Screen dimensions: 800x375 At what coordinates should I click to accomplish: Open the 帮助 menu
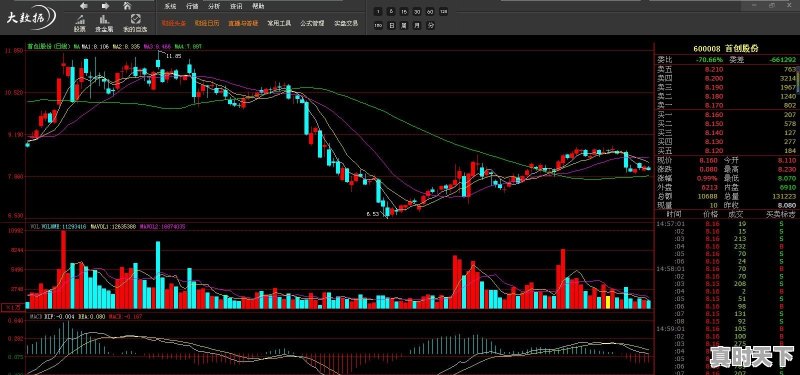click(258, 7)
